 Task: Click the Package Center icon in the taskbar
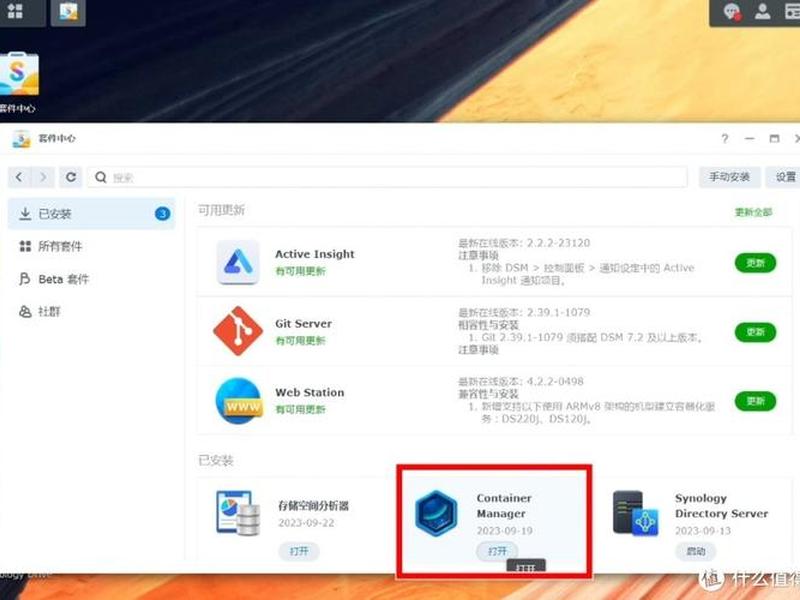[68, 11]
